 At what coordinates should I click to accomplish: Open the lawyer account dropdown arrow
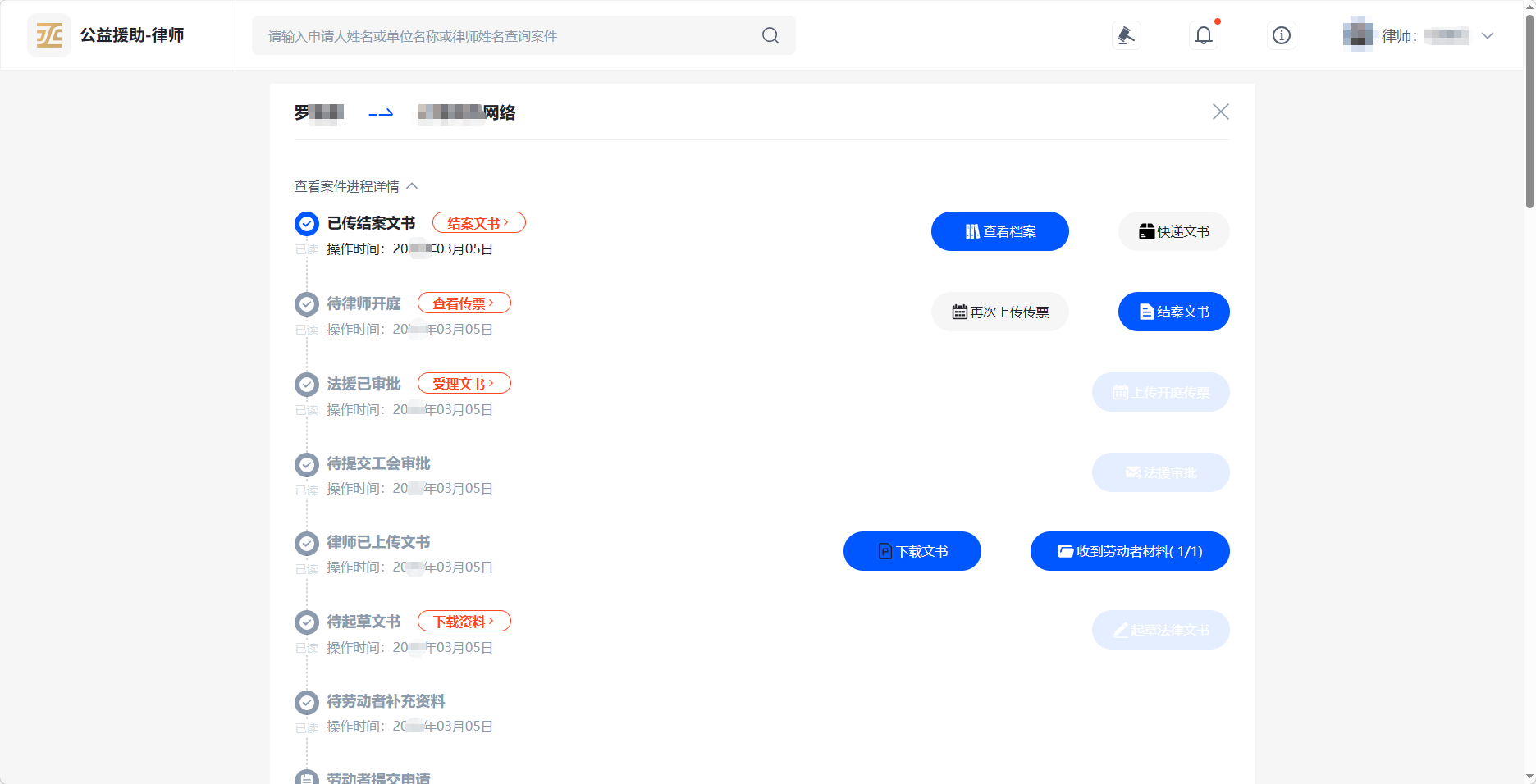click(x=1487, y=35)
